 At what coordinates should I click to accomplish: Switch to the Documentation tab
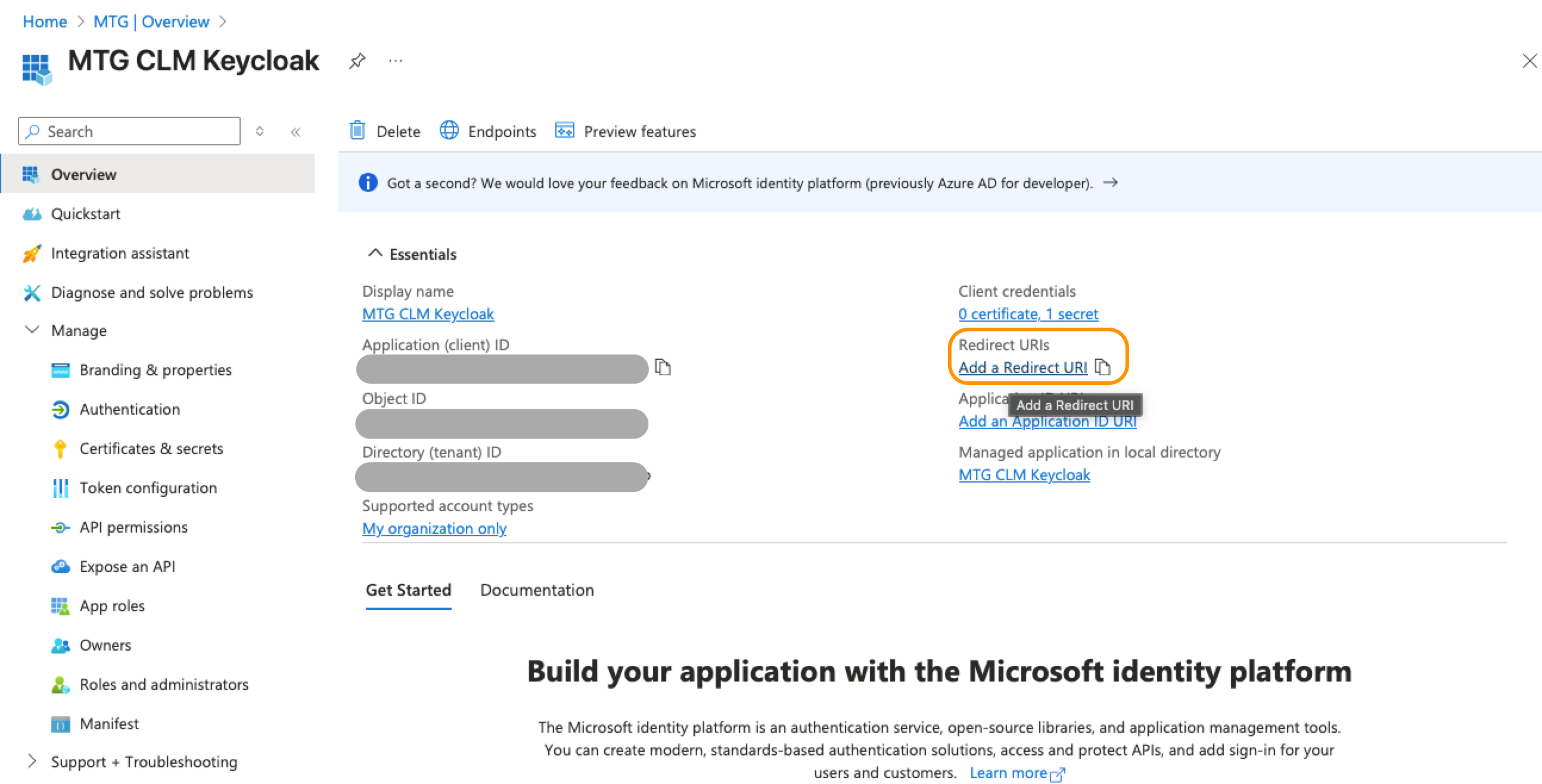click(536, 590)
